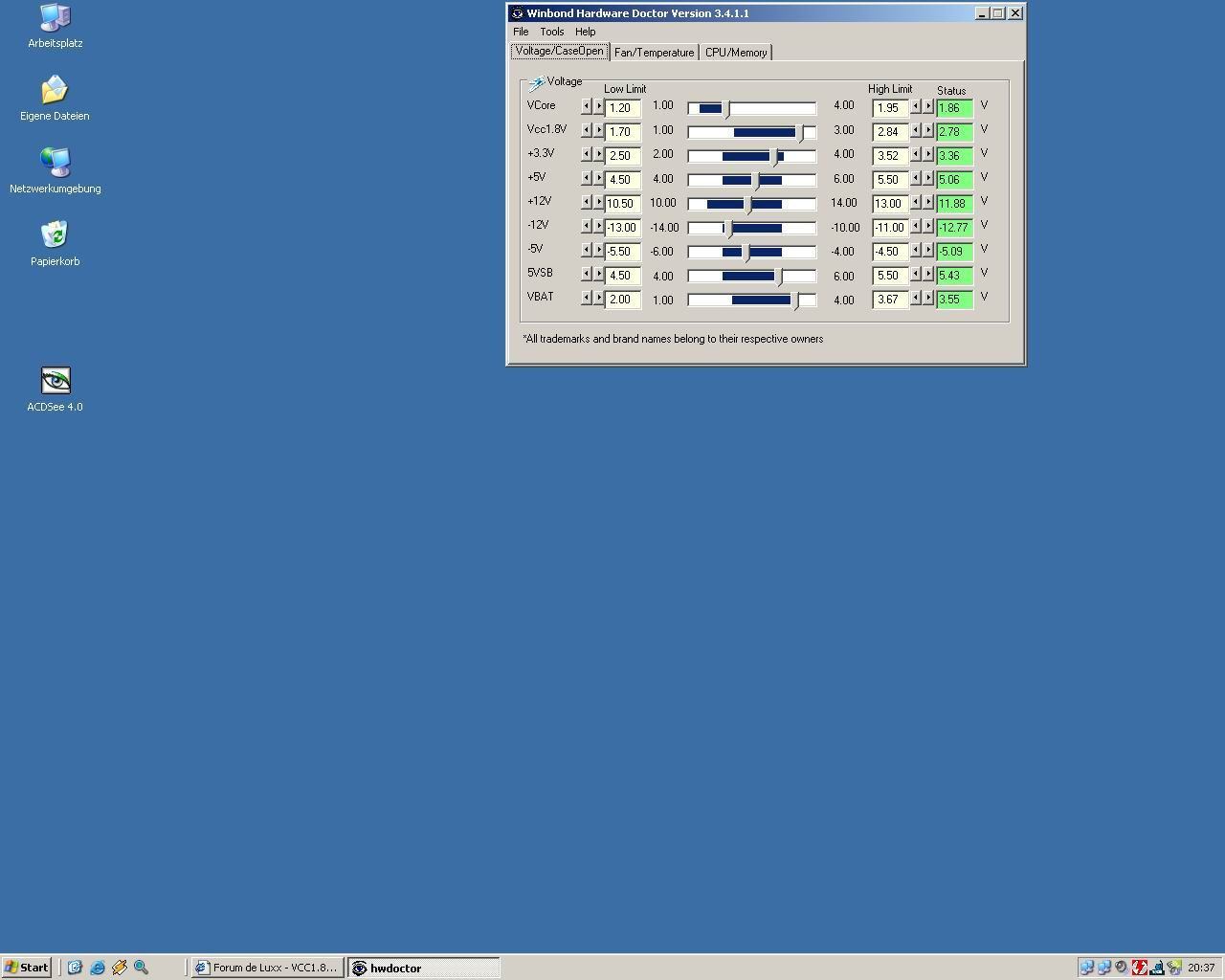
Task: Increase the -5V low limit with right arrow
Action: pos(598,250)
